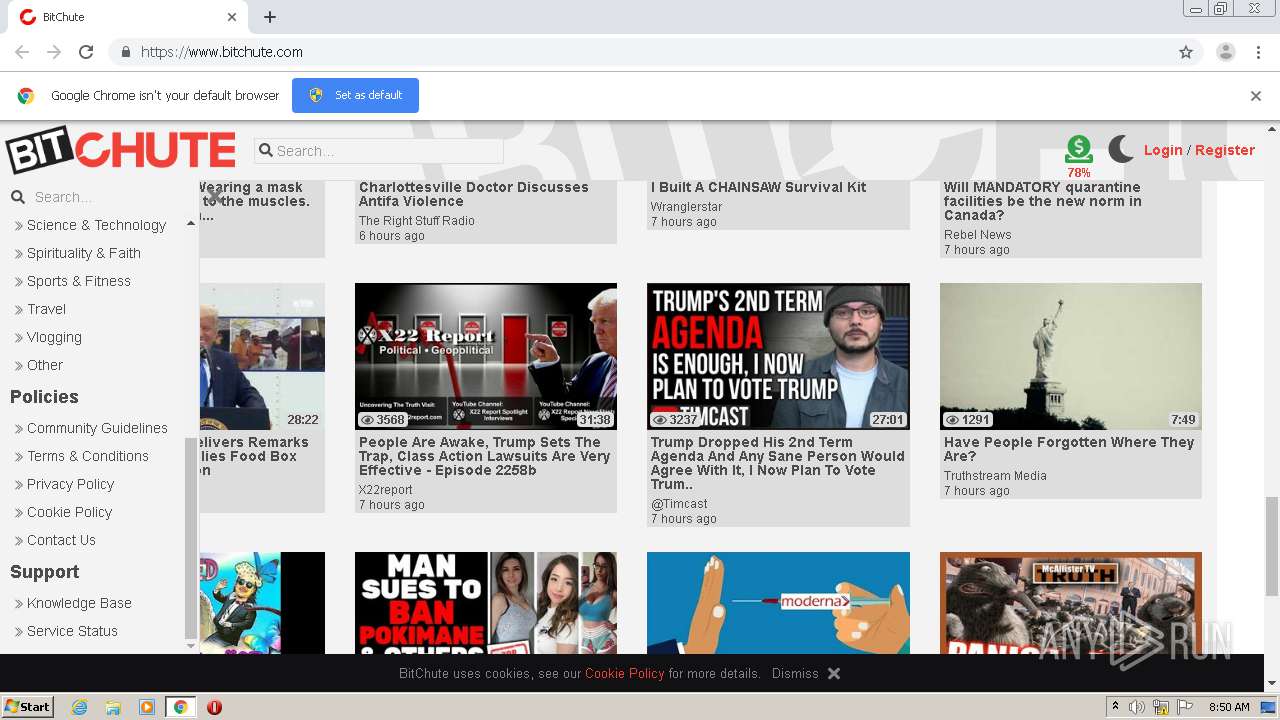Reload the page
The width and height of the screenshot is (1280, 720).
click(86, 52)
